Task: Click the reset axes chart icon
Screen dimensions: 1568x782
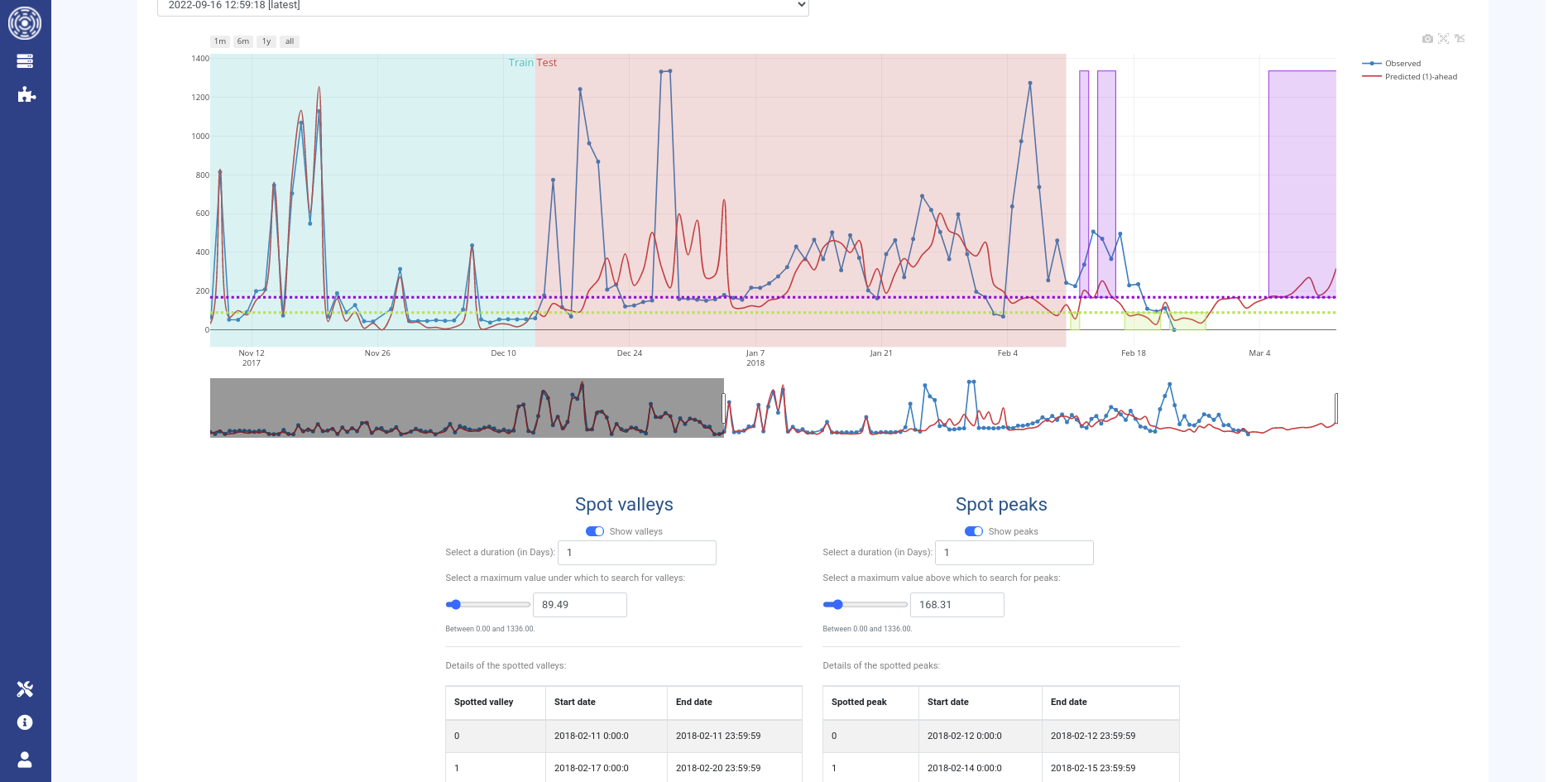Action: (1460, 39)
